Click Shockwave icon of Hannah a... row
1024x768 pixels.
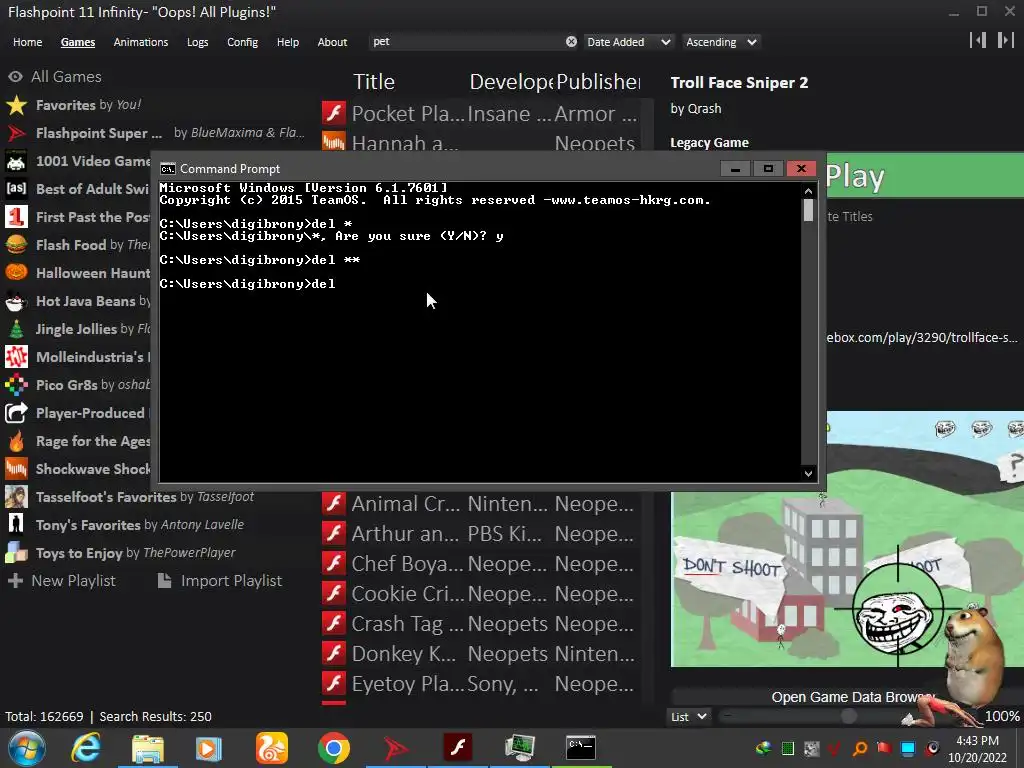coord(334,142)
